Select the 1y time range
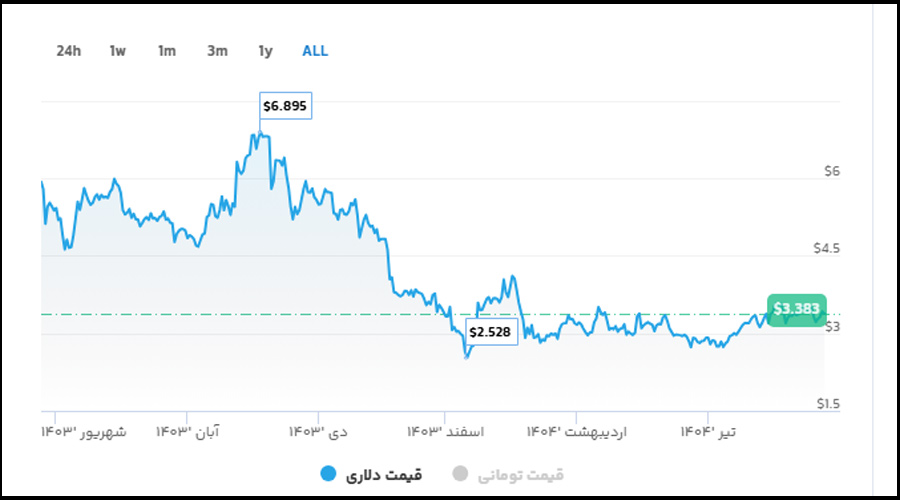The height and width of the screenshot is (500, 900). tap(265, 51)
